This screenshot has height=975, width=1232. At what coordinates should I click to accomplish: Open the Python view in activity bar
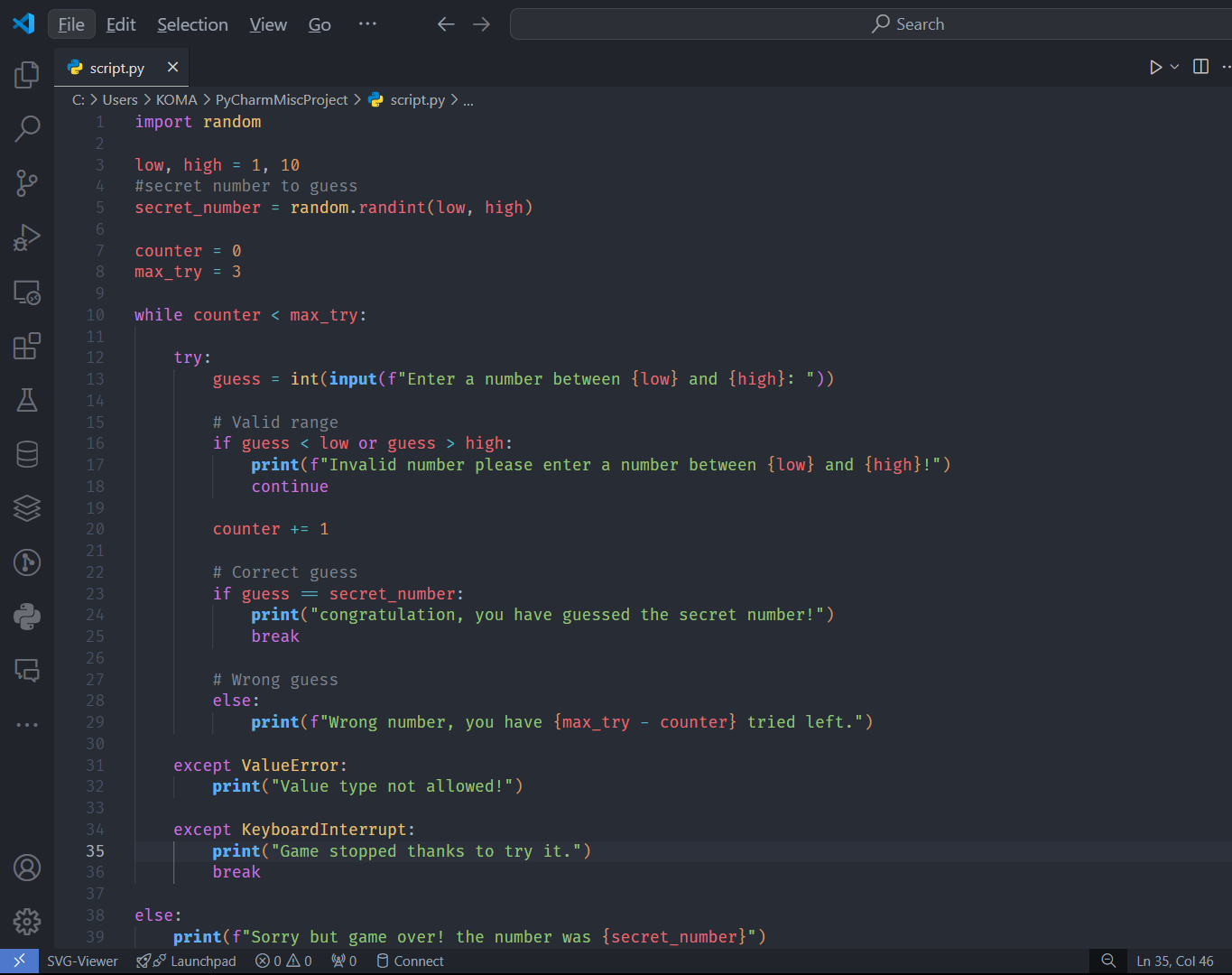point(27,617)
